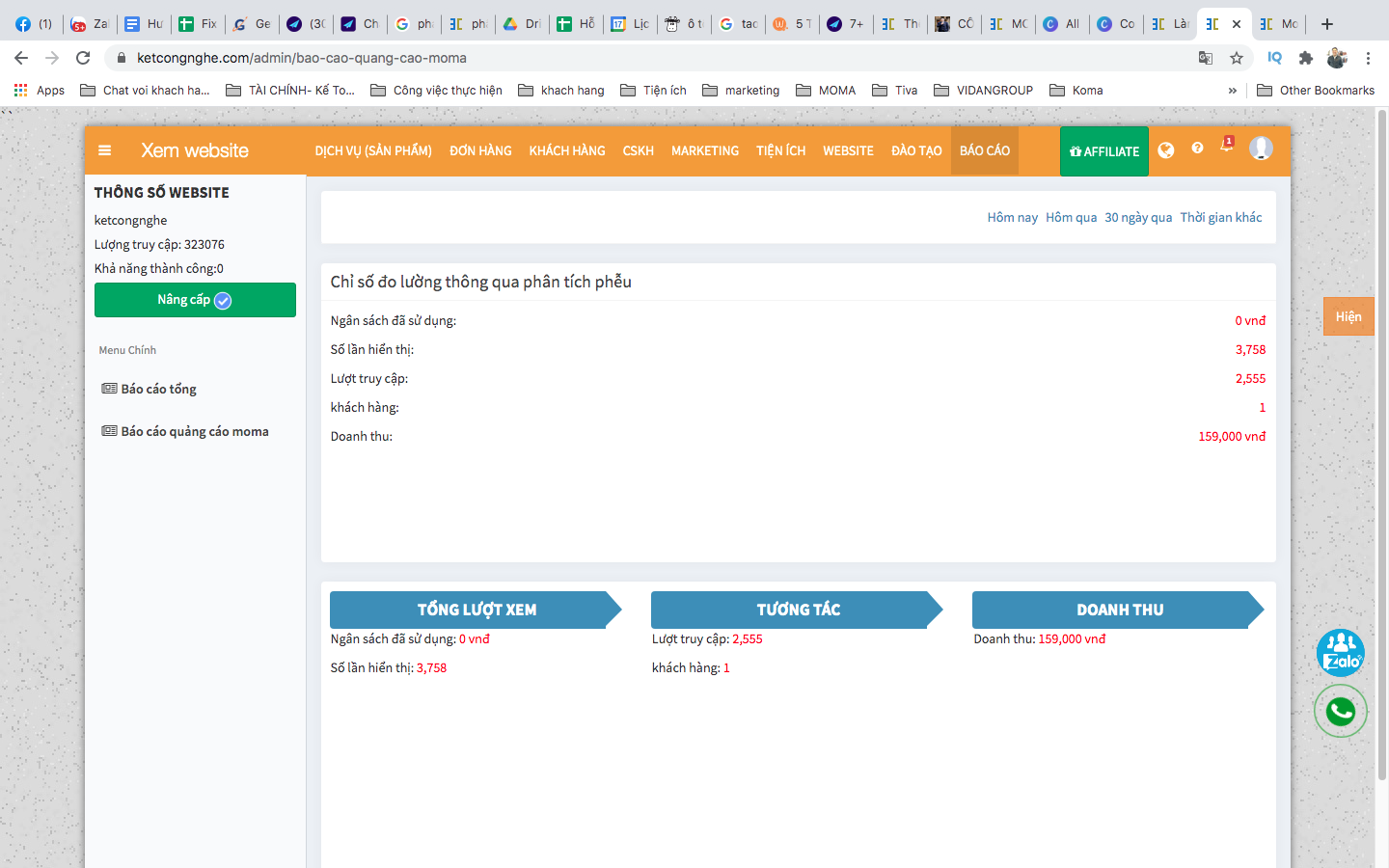This screenshot has width=1389, height=868.
Task: Open the MOMA bookmarks folder
Action: (x=826, y=91)
